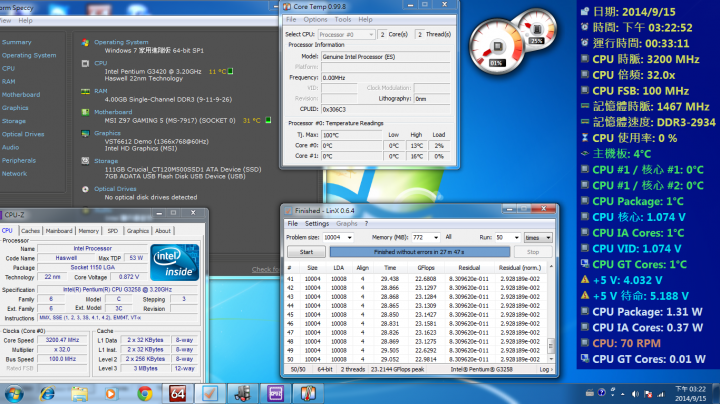
Task: Open Windows Explorer folder icon in taskbar
Action: 79,394
